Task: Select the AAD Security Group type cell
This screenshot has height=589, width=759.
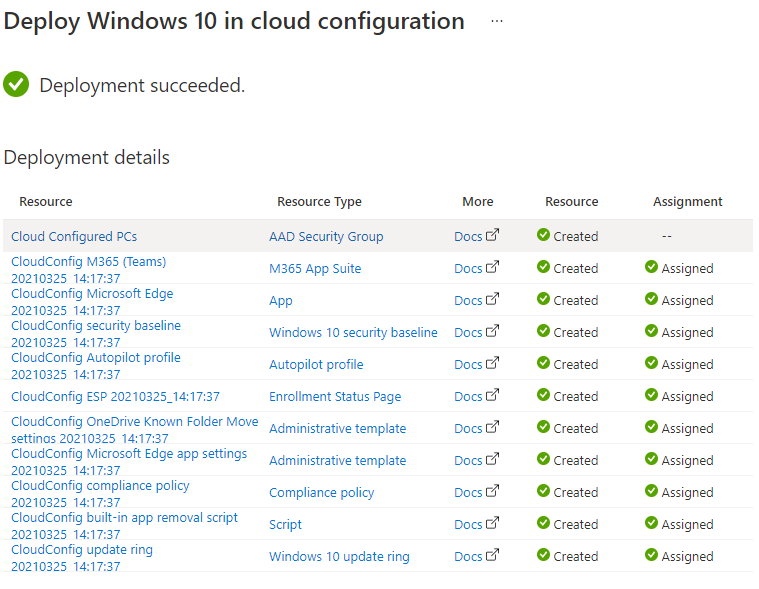Action: point(326,236)
